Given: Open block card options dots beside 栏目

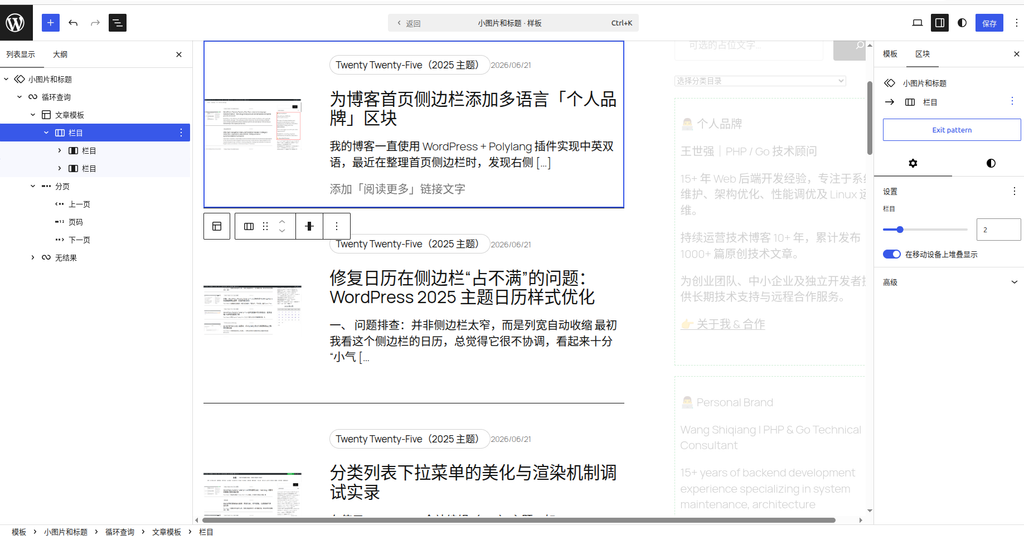Looking at the screenshot, I should tap(1012, 101).
